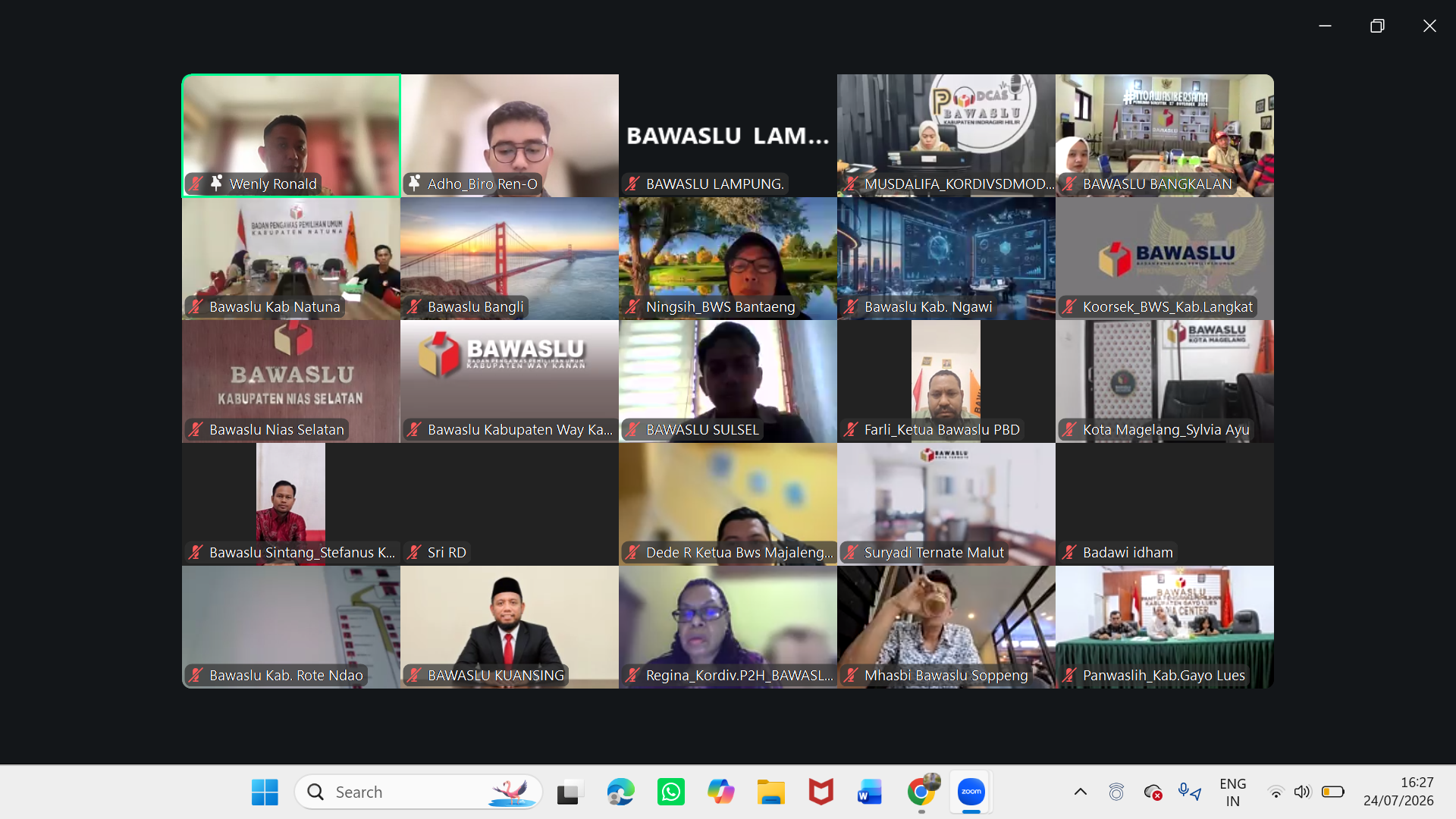Click muted mic icon beside Badawi idham
The width and height of the screenshot is (1456, 819).
click(1069, 552)
